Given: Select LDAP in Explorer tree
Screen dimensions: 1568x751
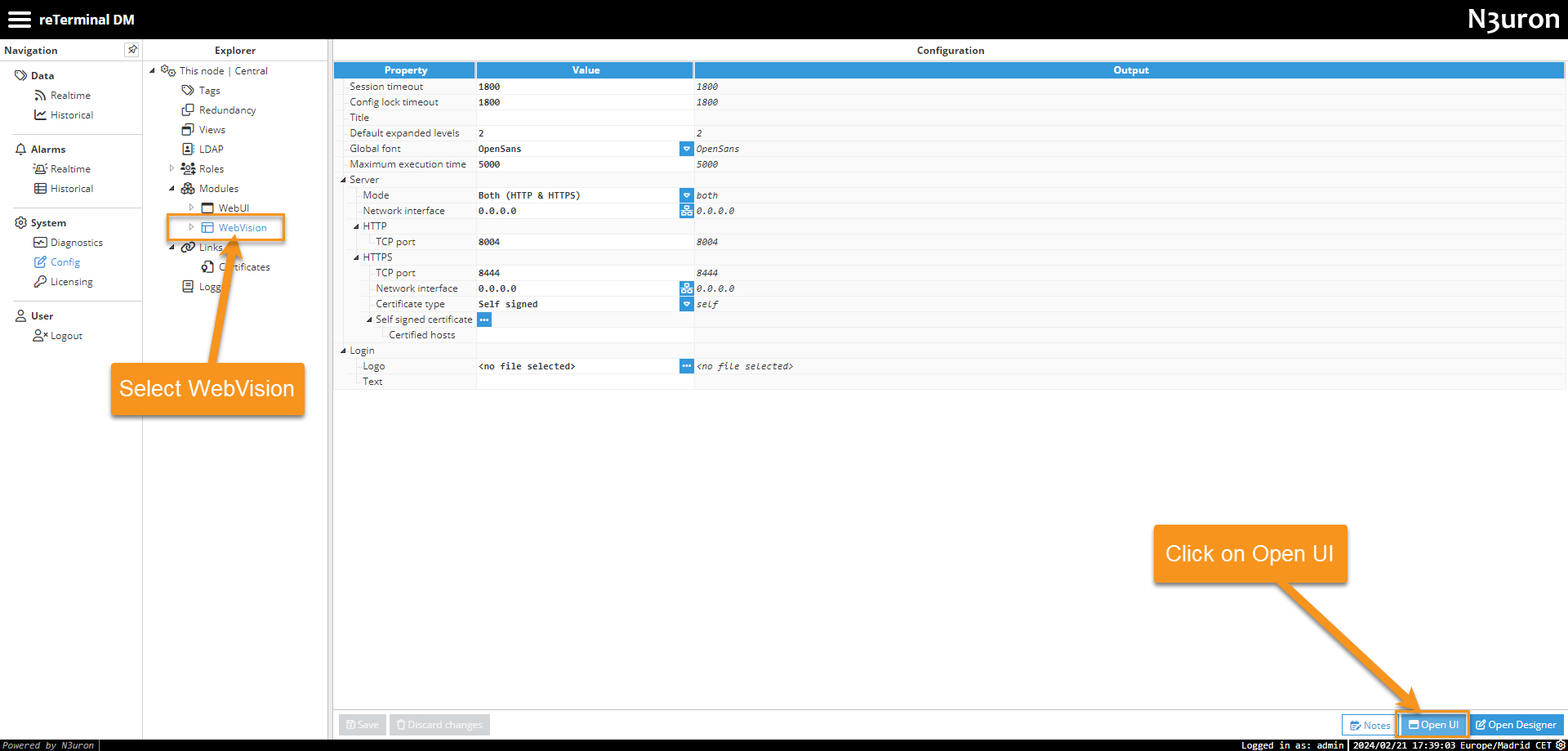Looking at the screenshot, I should 211,150.
